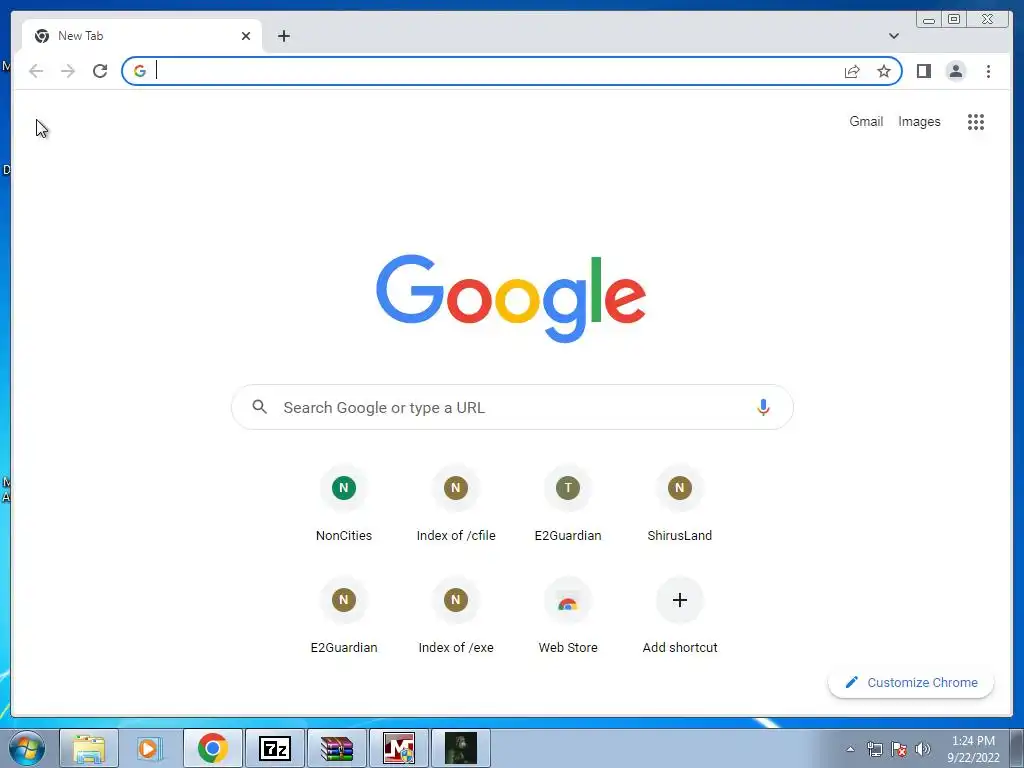
Task: Click the Chrome taskbar icon
Action: click(x=212, y=748)
